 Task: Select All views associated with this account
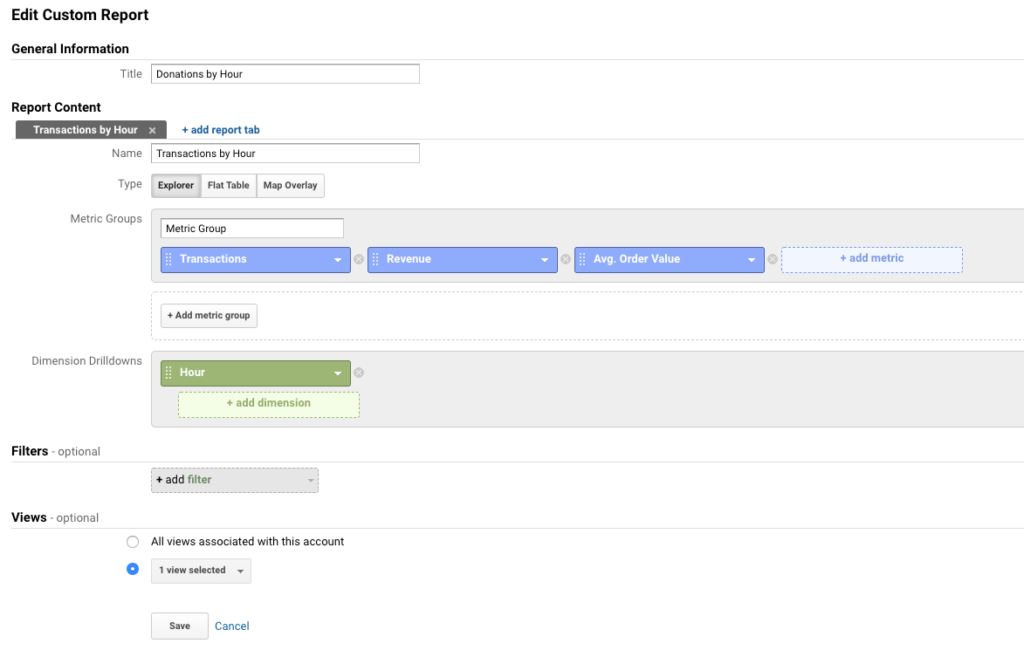point(133,541)
